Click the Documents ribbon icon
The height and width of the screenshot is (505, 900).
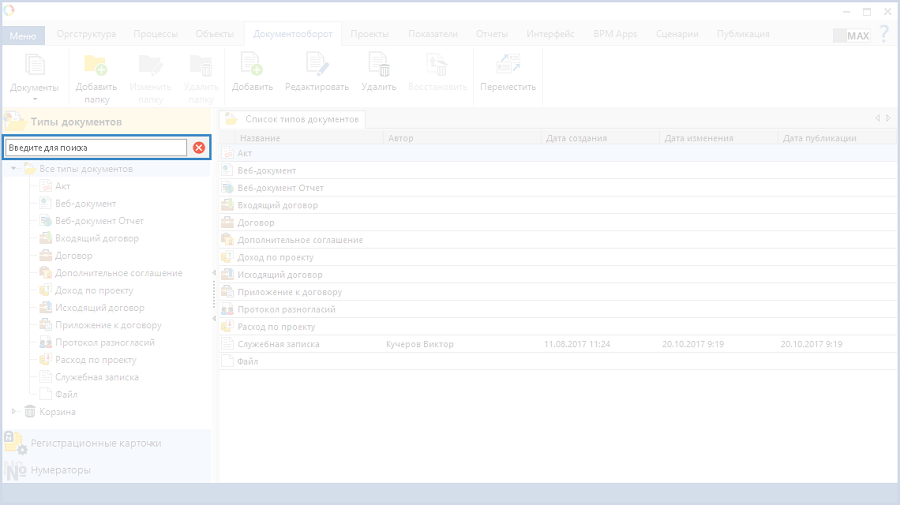34,66
